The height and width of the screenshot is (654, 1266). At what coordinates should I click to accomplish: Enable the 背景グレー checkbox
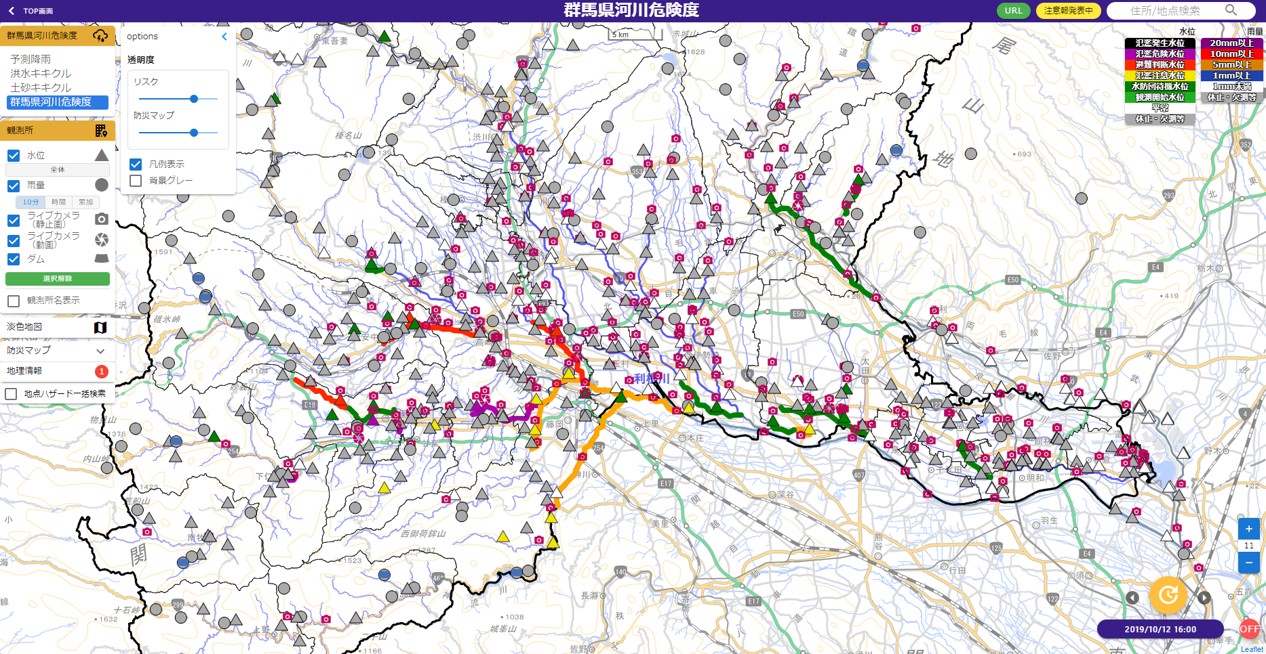point(136,181)
